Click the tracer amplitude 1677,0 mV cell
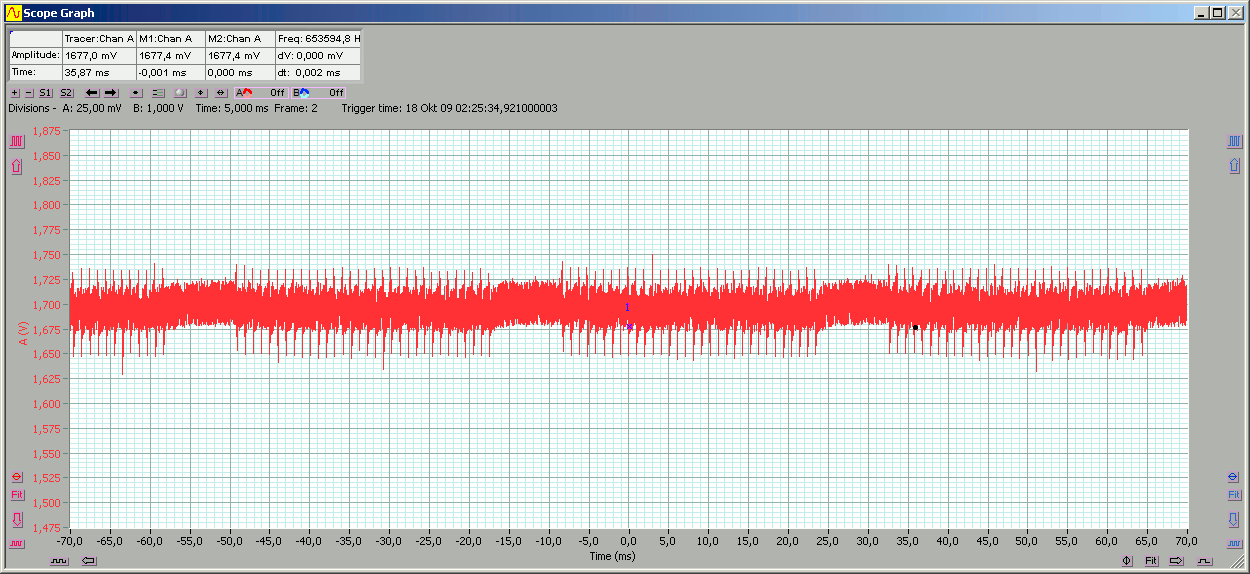 point(98,56)
